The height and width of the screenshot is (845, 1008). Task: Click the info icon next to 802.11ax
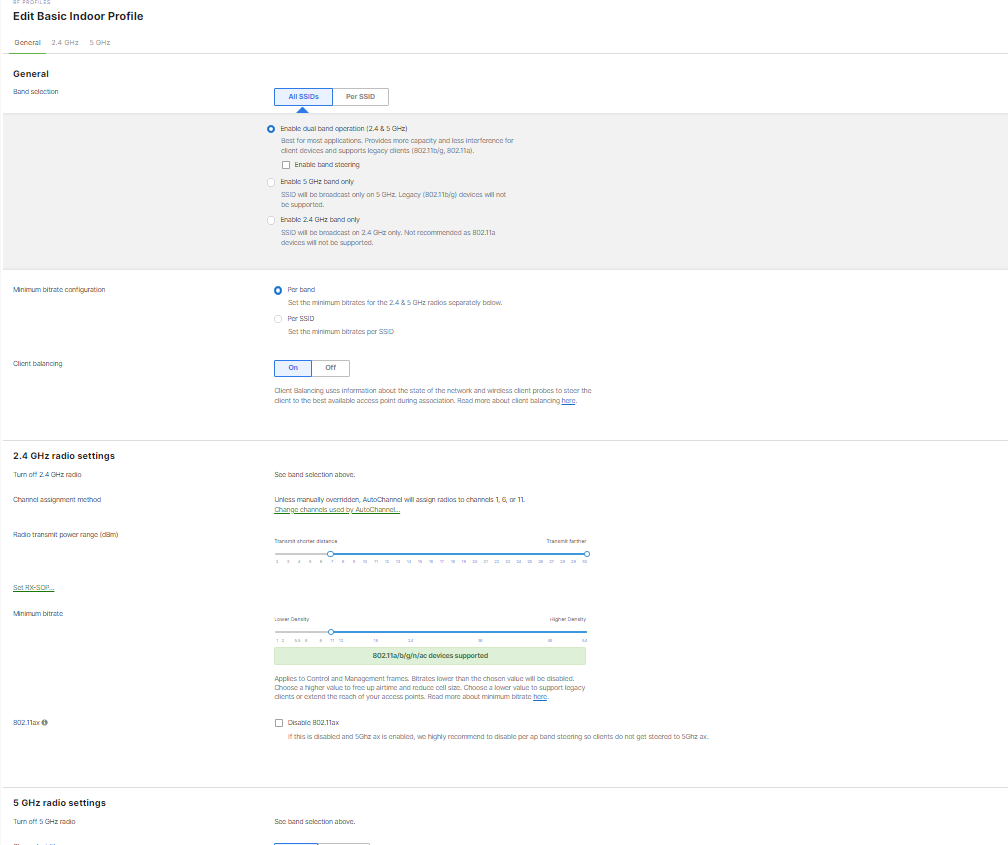pyautogui.click(x=45, y=721)
